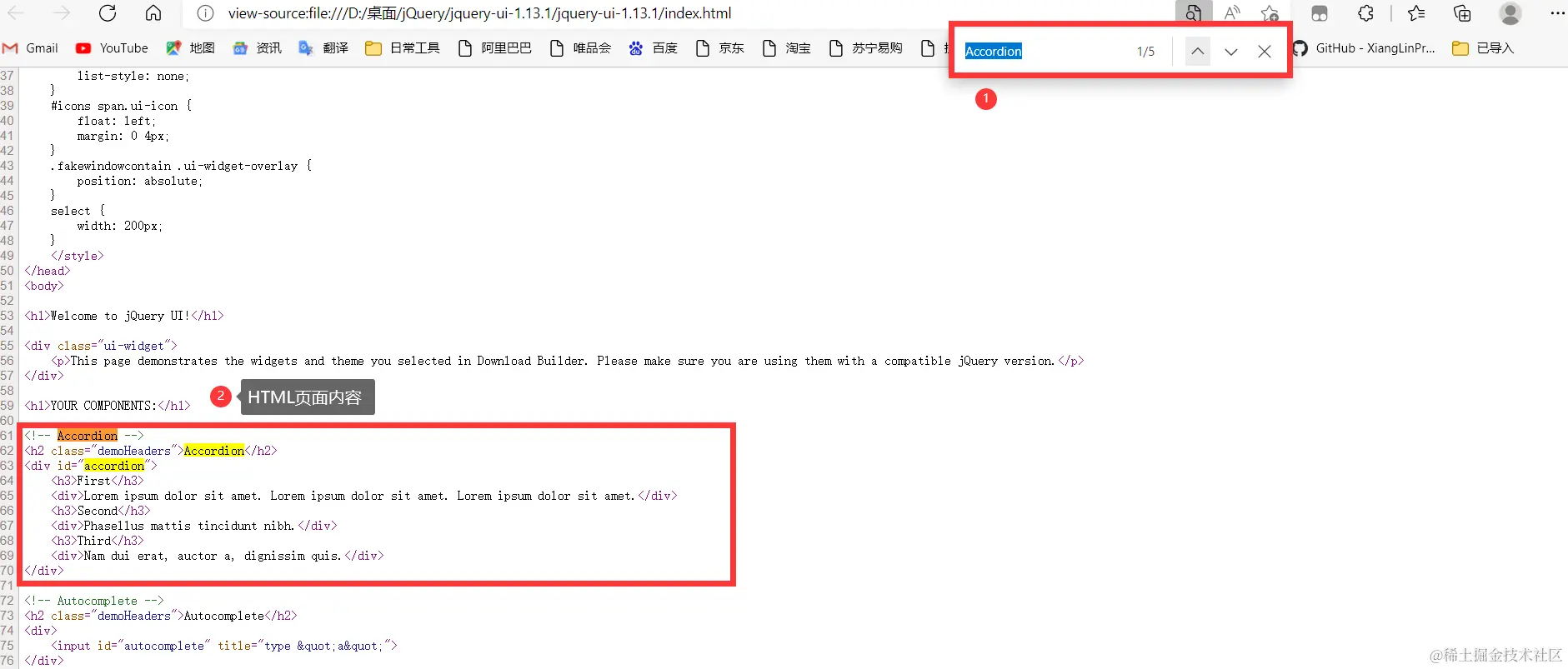Click the 'YOUR COMPONENTS:' heading source

pos(108,406)
